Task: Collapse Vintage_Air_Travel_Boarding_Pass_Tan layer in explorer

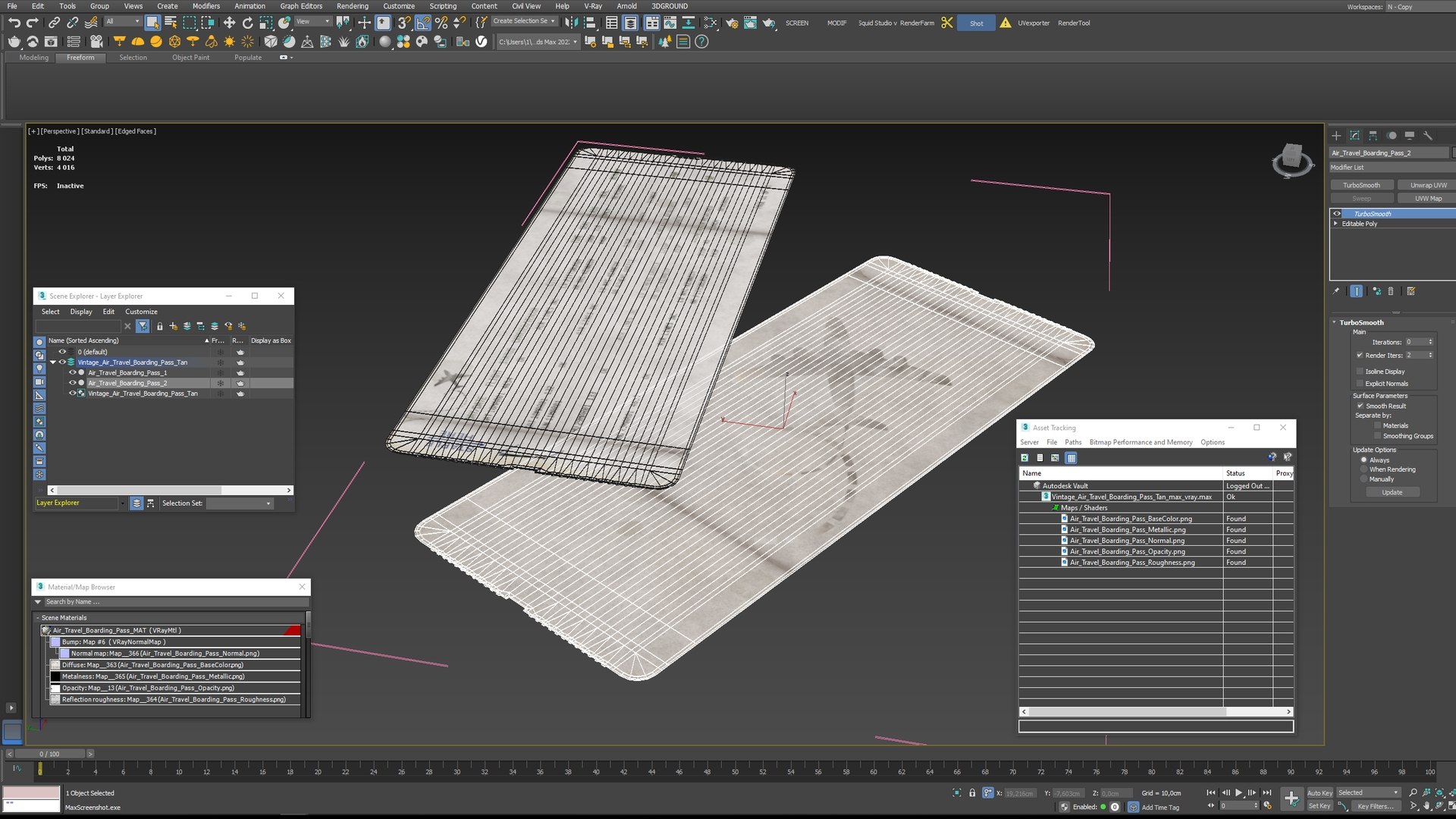Action: [53, 362]
